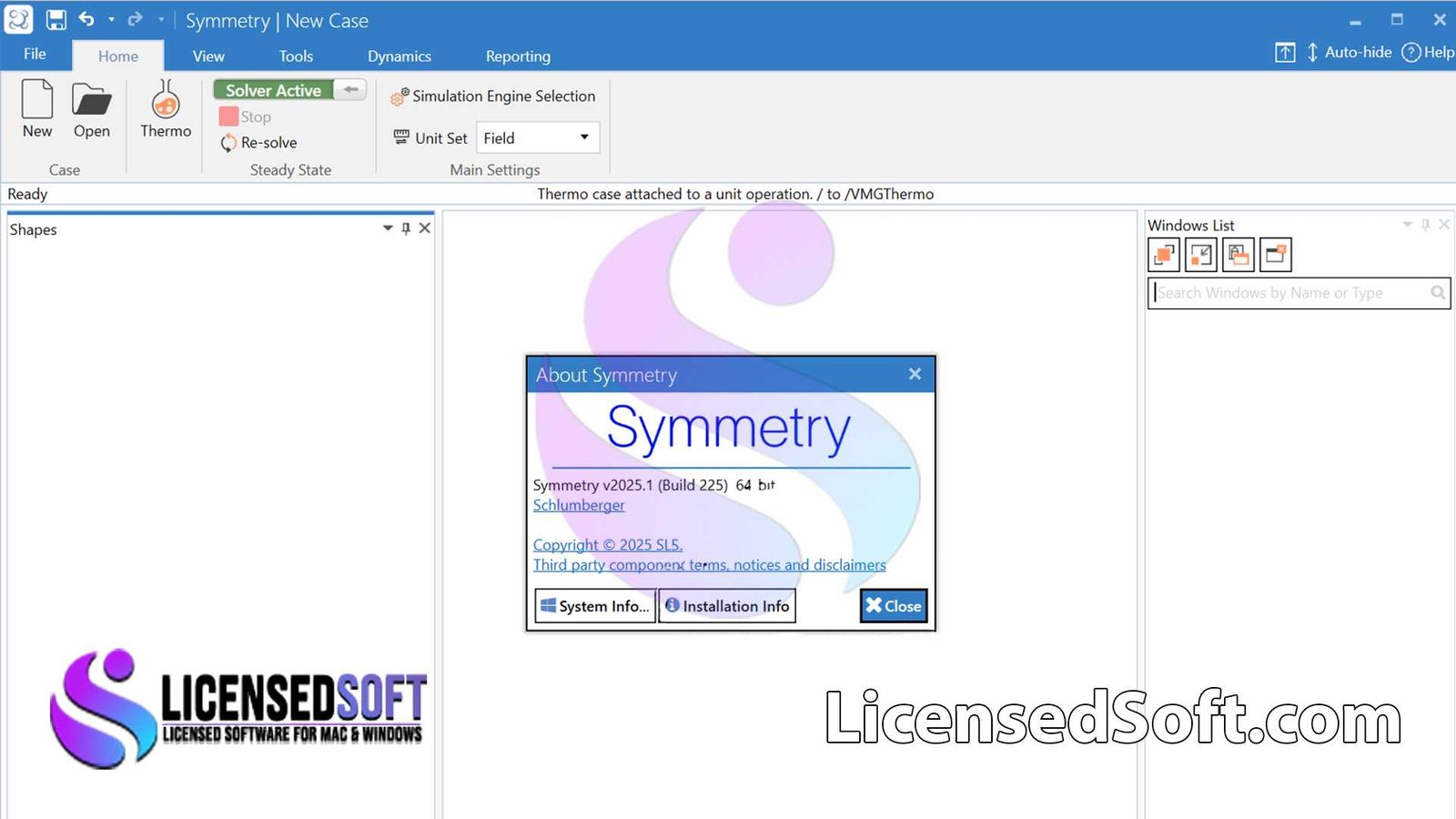The width and height of the screenshot is (1456, 819).
Task: Launch the Thermo flask tool
Action: [166, 109]
